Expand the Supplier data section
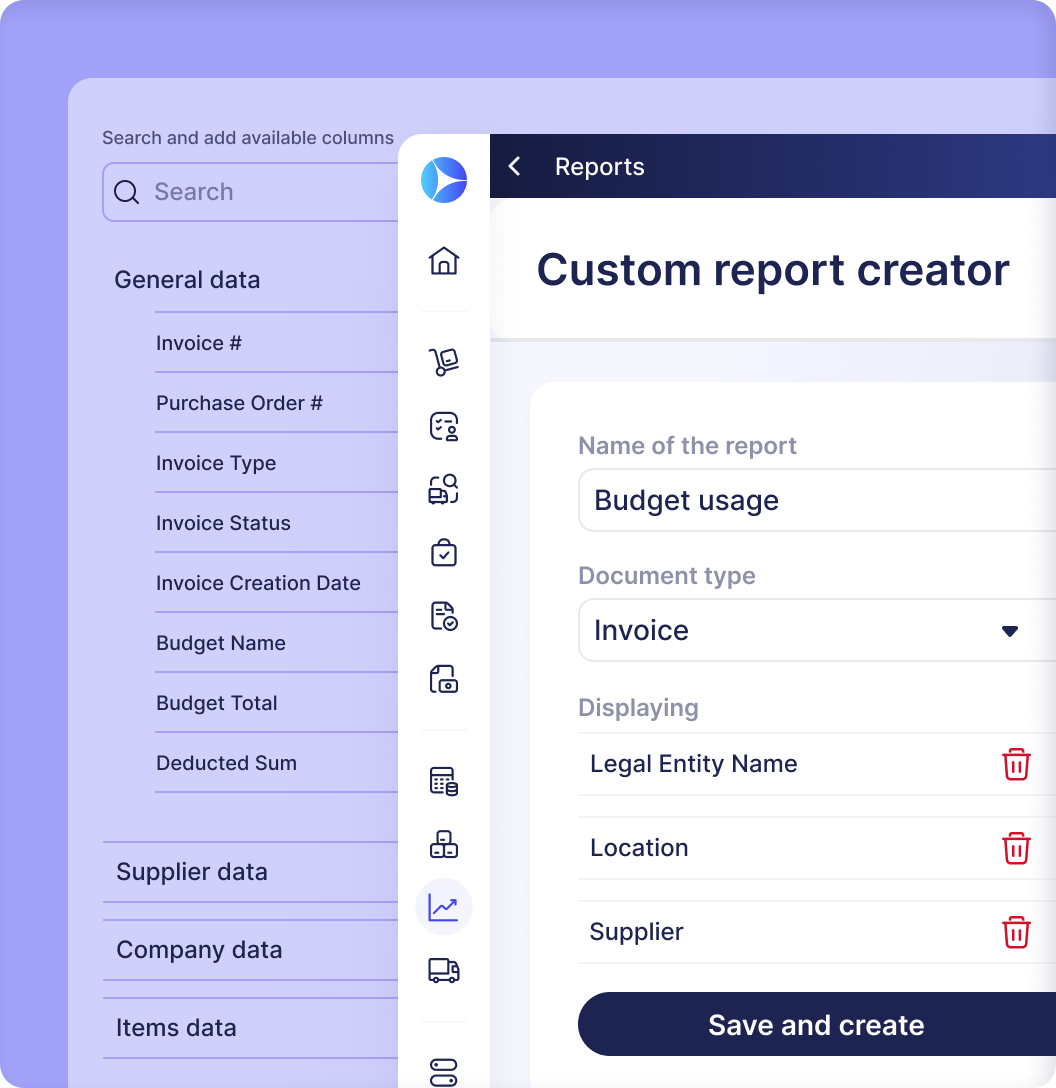Screen dimensions: 1056x1088 pos(192,872)
